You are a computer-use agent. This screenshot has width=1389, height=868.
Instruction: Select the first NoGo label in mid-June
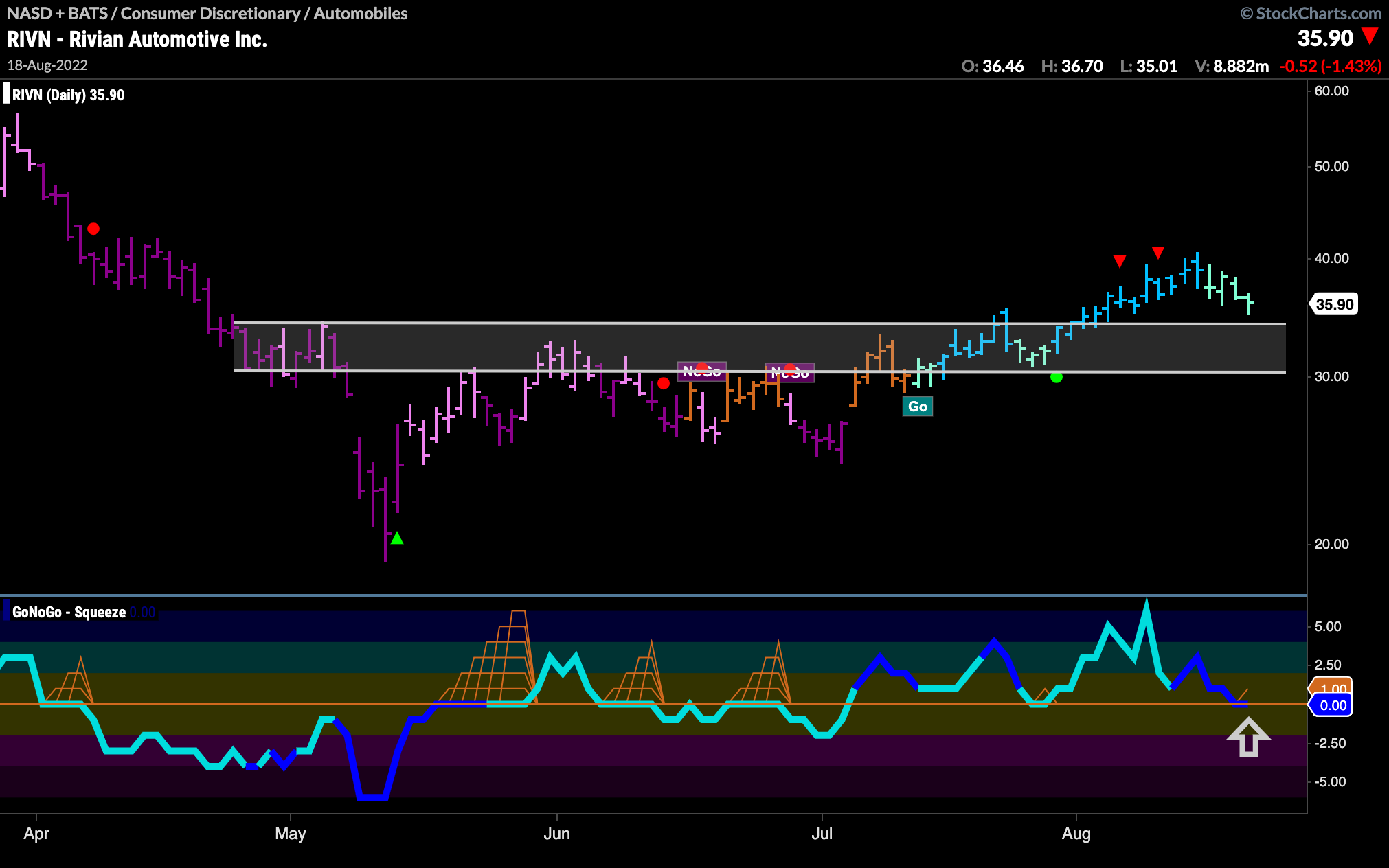[x=702, y=372]
